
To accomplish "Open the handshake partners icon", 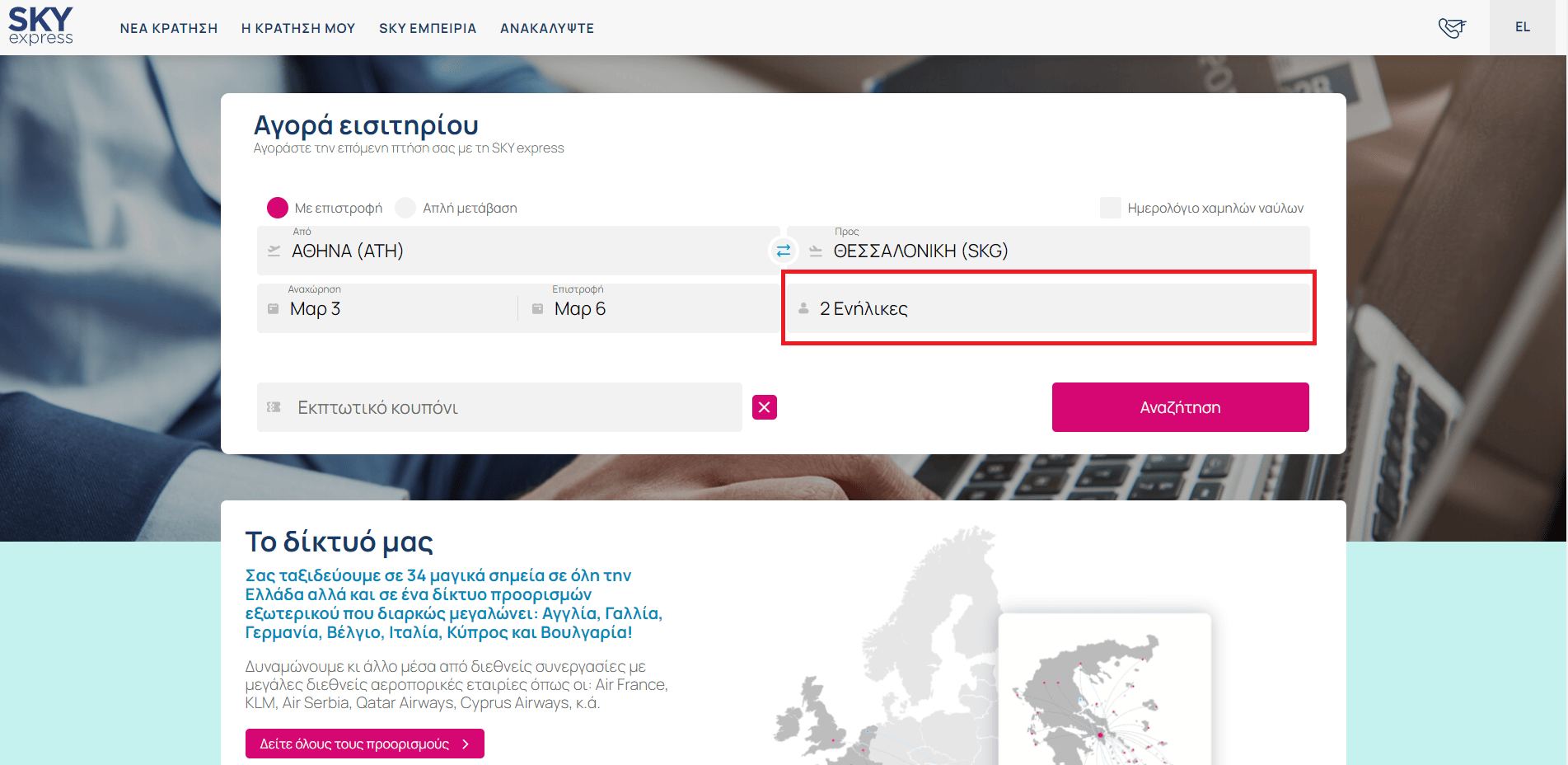I will 1452,28.
